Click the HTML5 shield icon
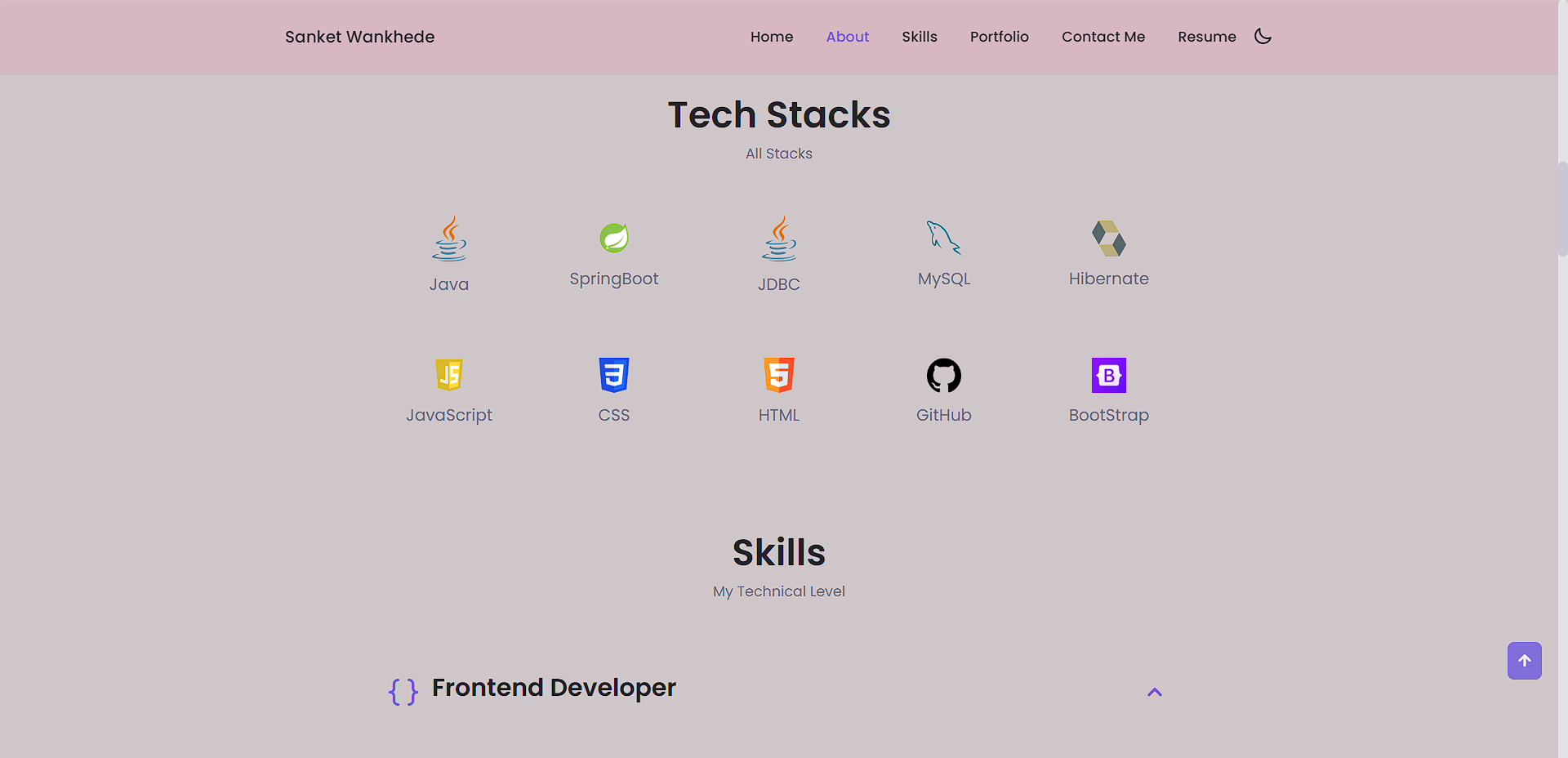1568x758 pixels. (x=779, y=375)
